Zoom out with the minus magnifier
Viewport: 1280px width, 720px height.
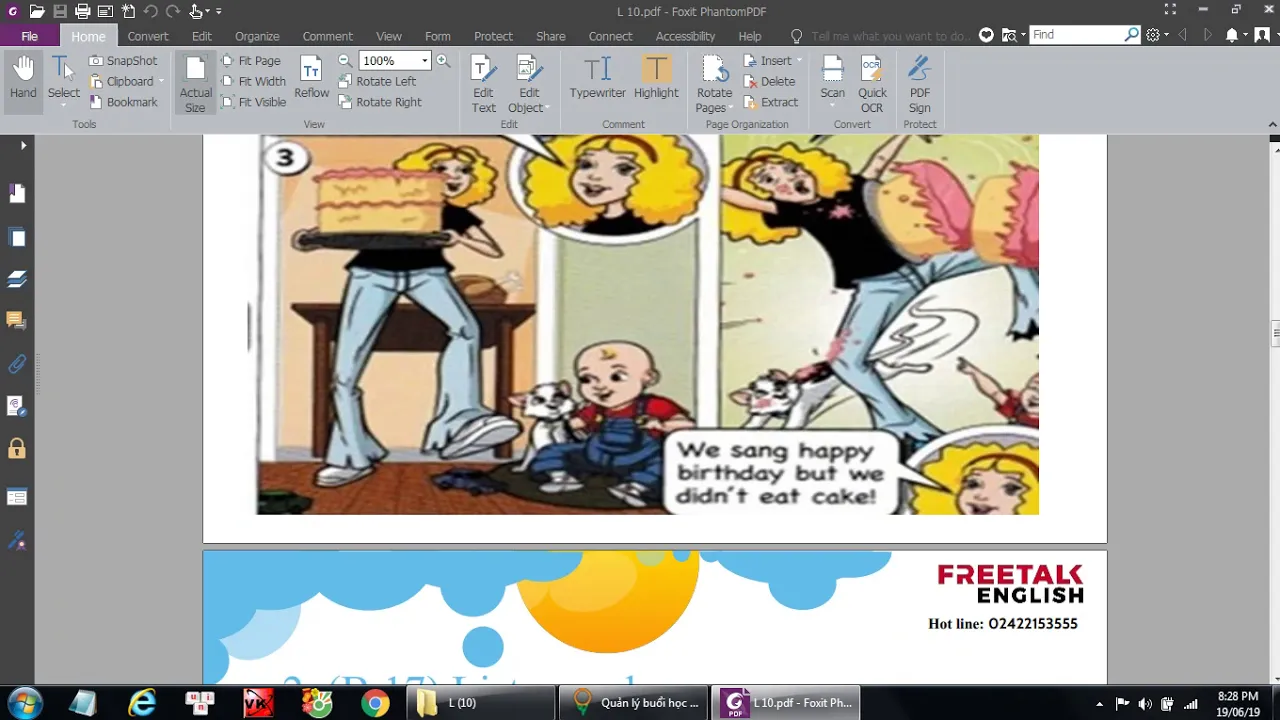point(344,61)
